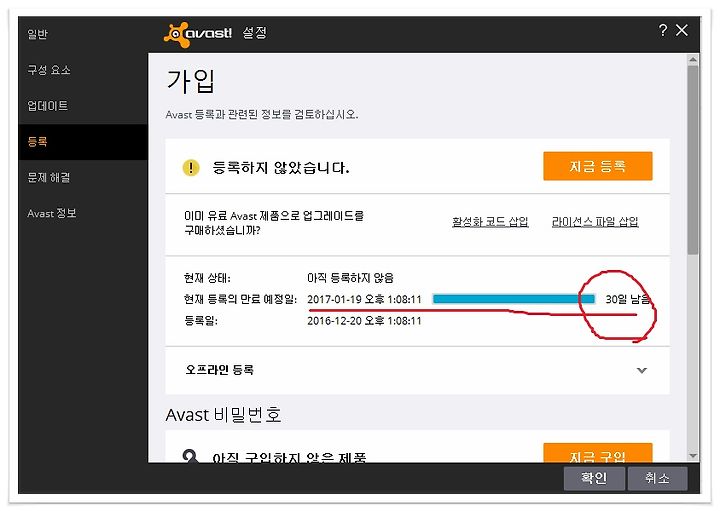Viewport: 720px width, 511px height.
Task: Click the 현재 등록의 만료 예정일: label
Action: (x=240, y=299)
